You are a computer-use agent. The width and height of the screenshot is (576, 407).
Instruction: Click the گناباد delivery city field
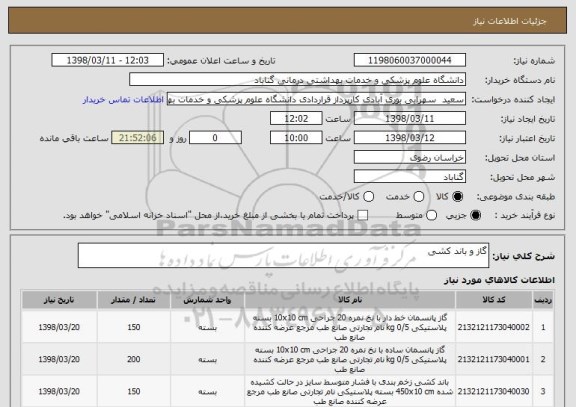[x=410, y=177]
